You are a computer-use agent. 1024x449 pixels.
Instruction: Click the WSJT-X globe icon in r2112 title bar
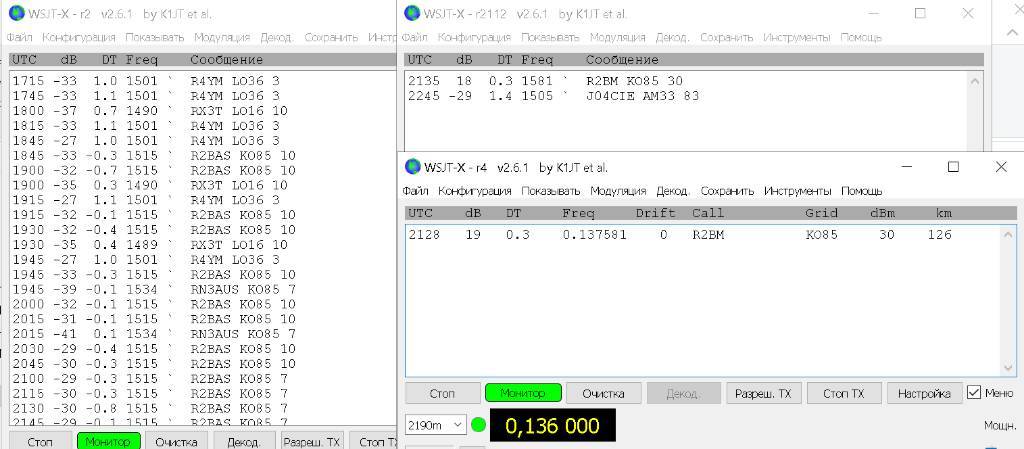coord(412,13)
